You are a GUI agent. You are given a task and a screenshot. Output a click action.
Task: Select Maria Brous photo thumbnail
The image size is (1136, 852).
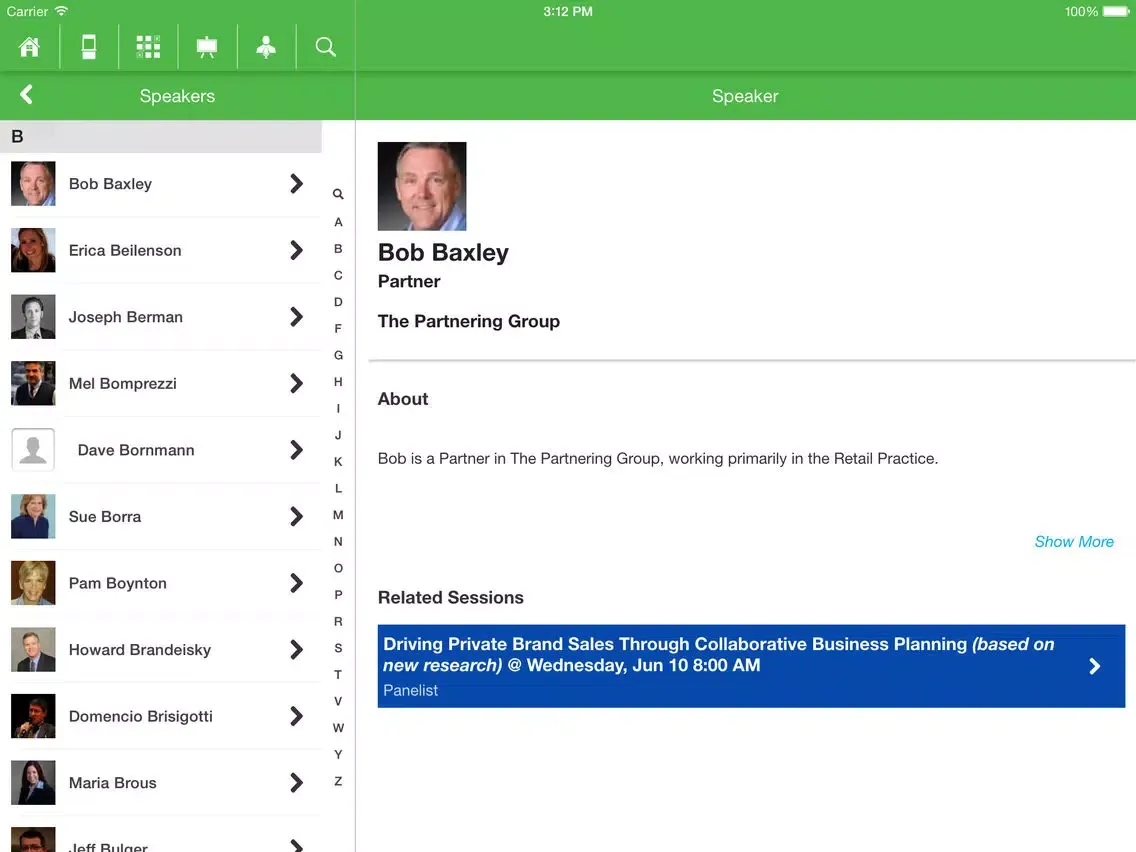33,782
